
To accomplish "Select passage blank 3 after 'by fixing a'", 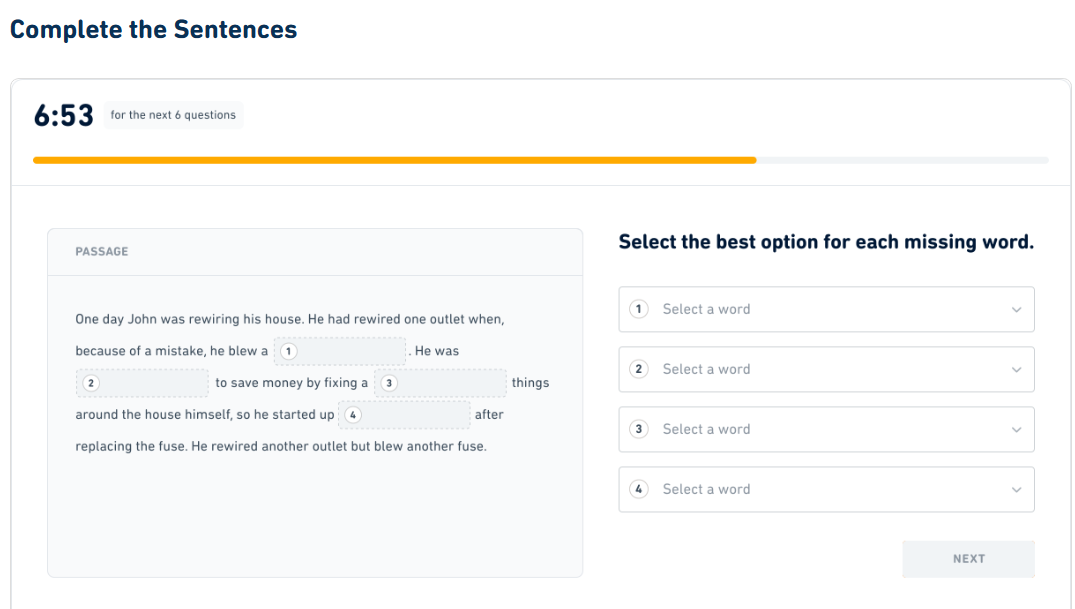I will point(440,383).
